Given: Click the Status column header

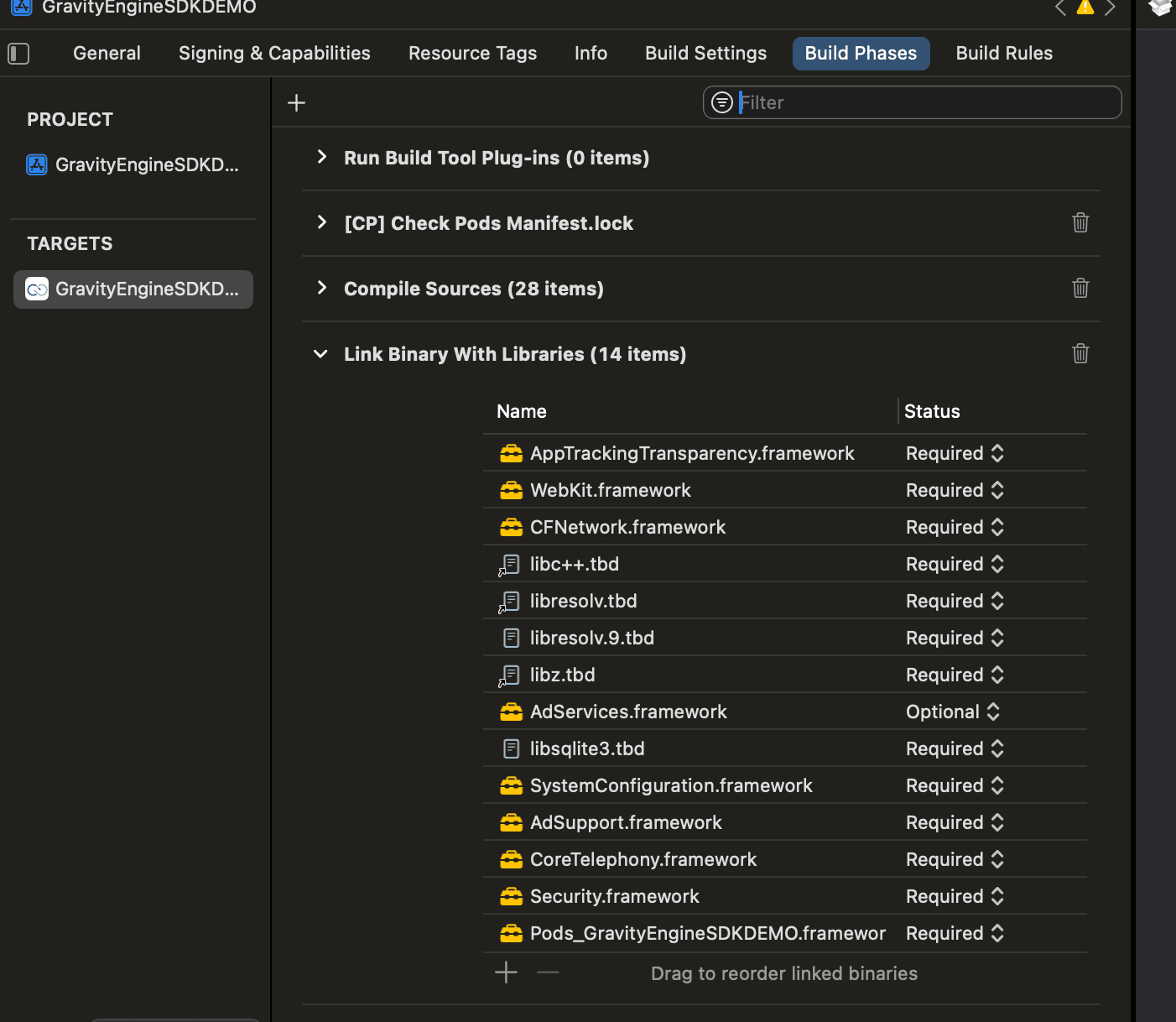Looking at the screenshot, I should [932, 412].
